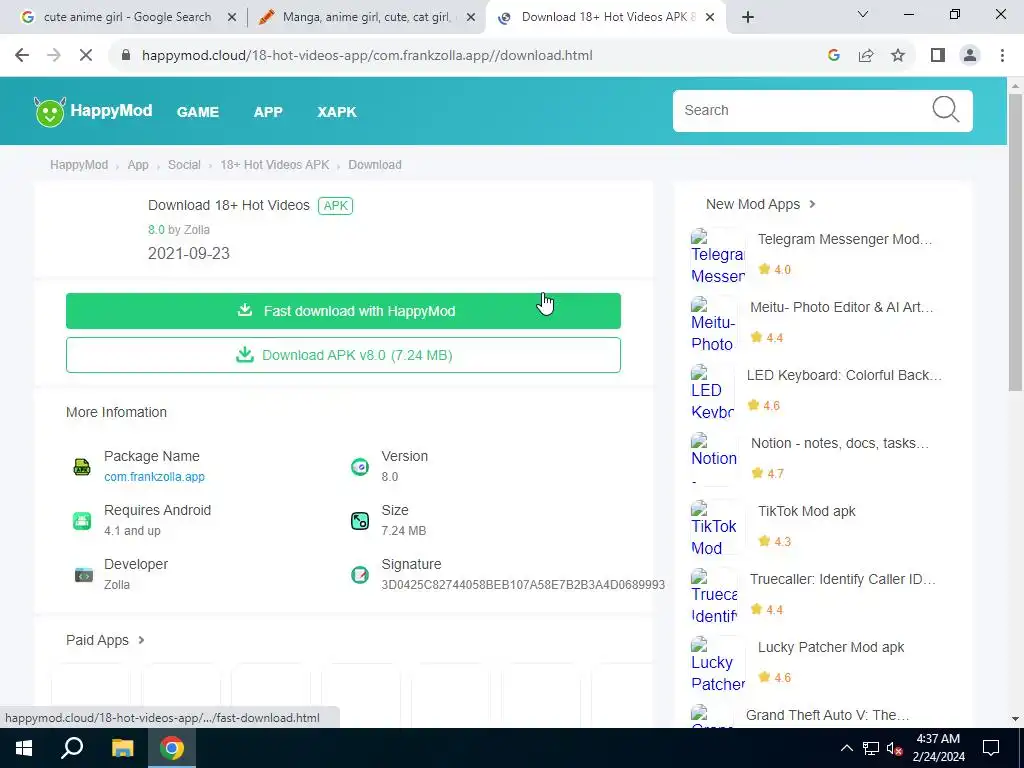Open Truecaller: Identify Caller ID listing
This screenshot has height=768, width=1024.
(x=843, y=579)
